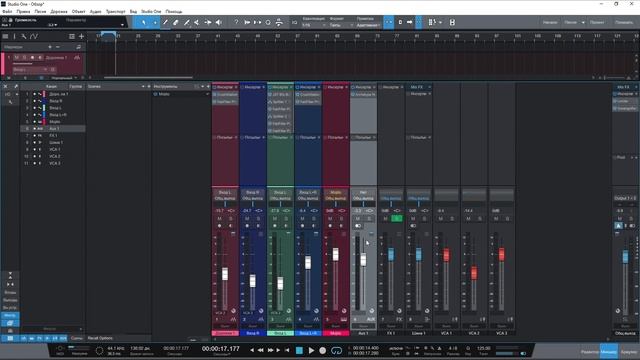The width and height of the screenshot is (640, 360).
Task: Select the Eraser tool
Action: pyautogui.click(x=176, y=22)
